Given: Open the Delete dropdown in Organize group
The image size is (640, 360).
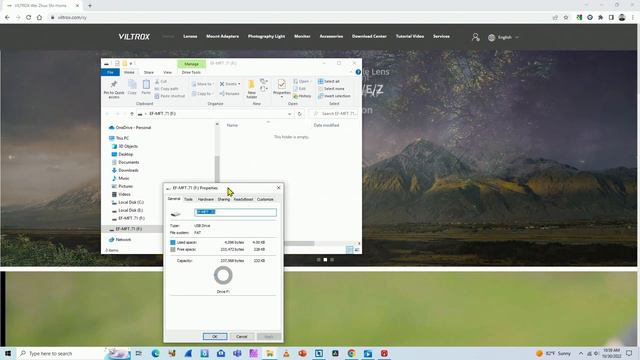Looking at the screenshot, I should point(230,84).
